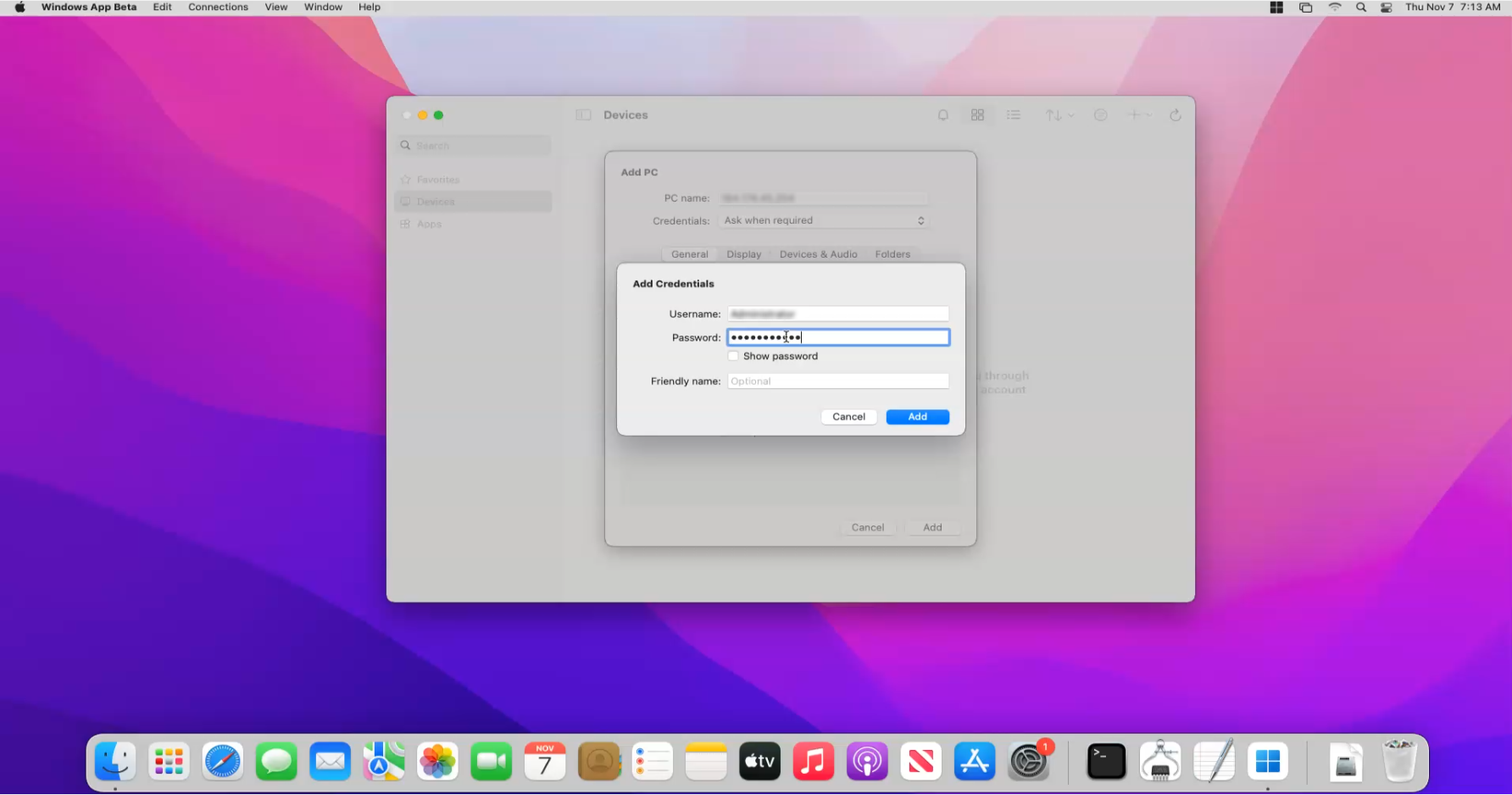
Task: Open Safari from the dock
Action: (223, 761)
